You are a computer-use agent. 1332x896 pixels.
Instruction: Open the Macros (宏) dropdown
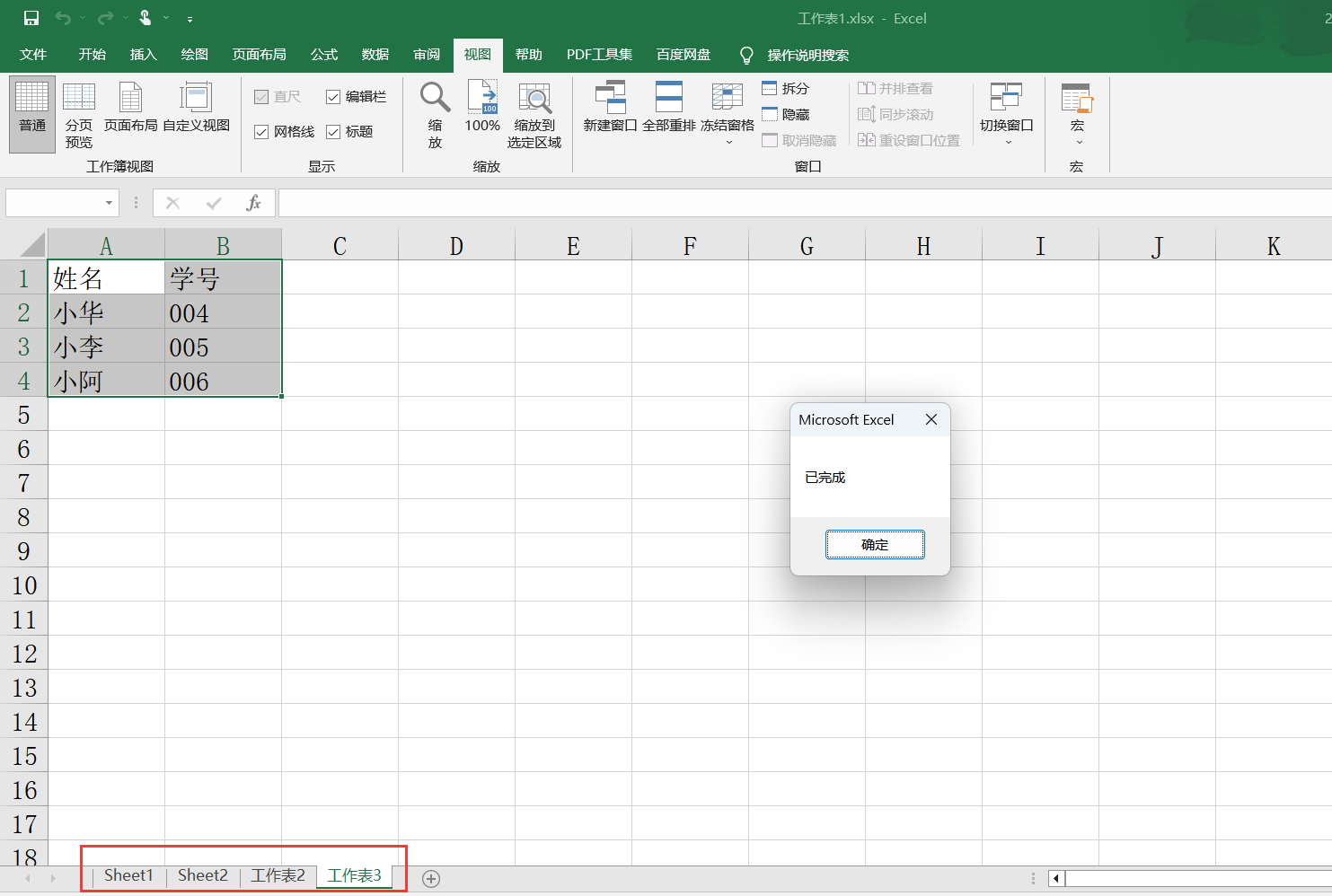pyautogui.click(x=1076, y=114)
